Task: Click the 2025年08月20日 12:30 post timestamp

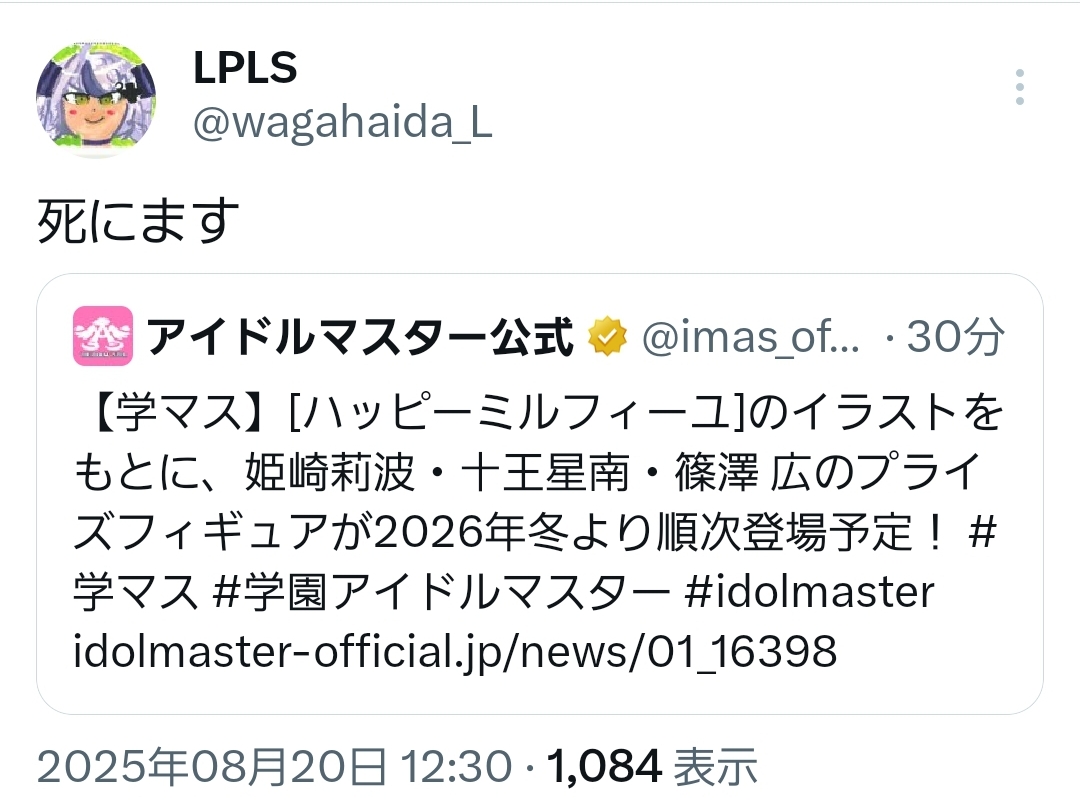Action: tap(274, 766)
